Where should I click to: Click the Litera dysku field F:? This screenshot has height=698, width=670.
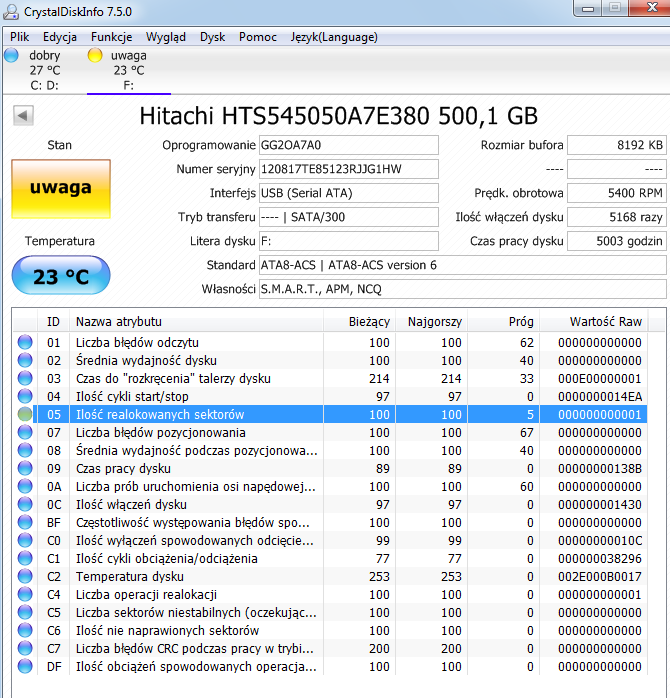(x=349, y=241)
